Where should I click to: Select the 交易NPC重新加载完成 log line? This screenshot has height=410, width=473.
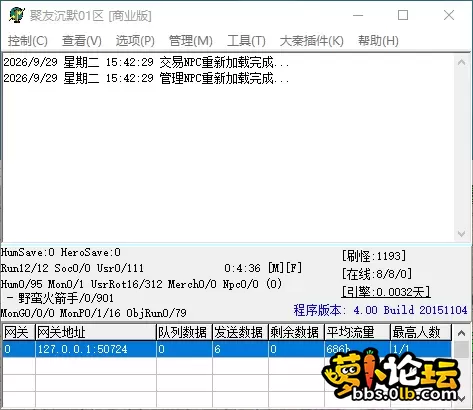click(x=146, y=62)
